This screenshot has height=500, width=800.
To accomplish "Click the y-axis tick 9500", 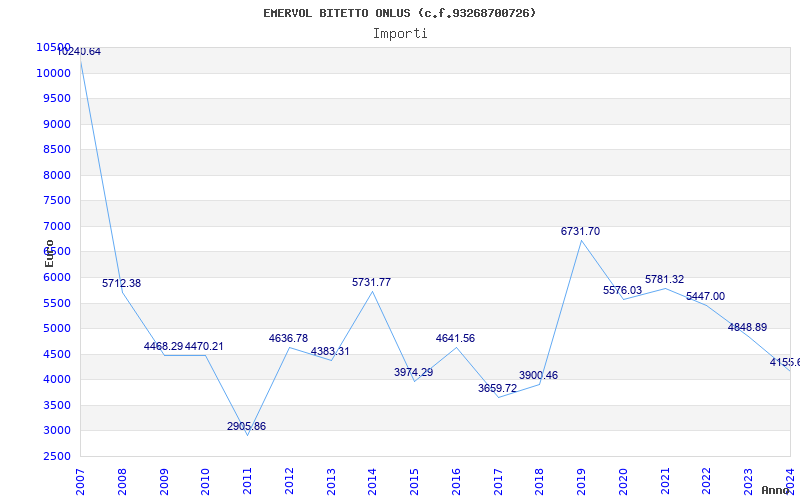I will point(56,98).
